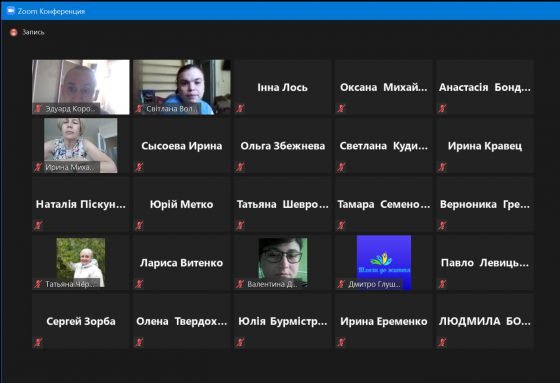Click muted mic icon on Юлія Бурмістр tile
The image size is (560, 383).
(240, 342)
